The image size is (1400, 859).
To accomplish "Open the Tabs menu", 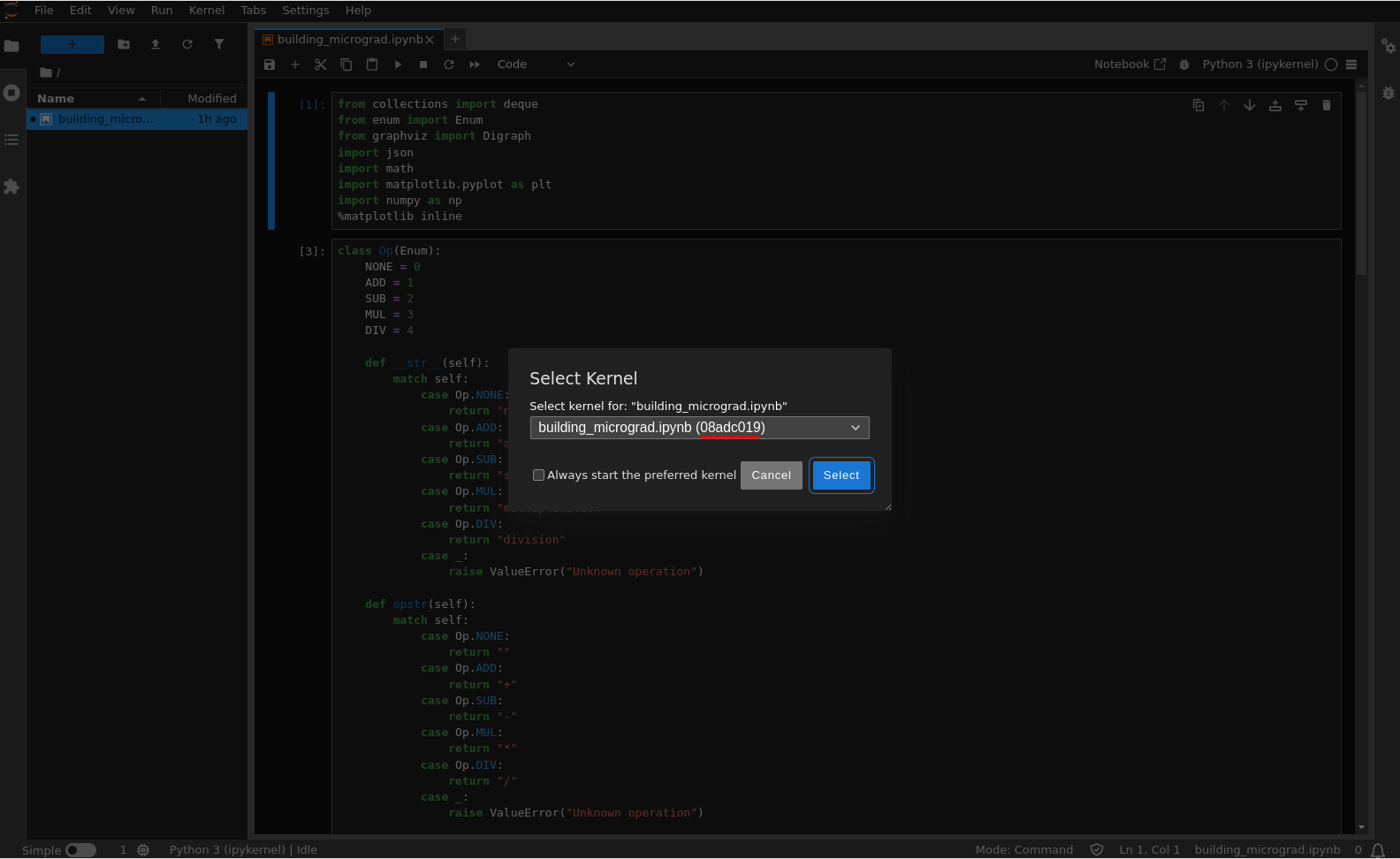I will pyautogui.click(x=254, y=11).
